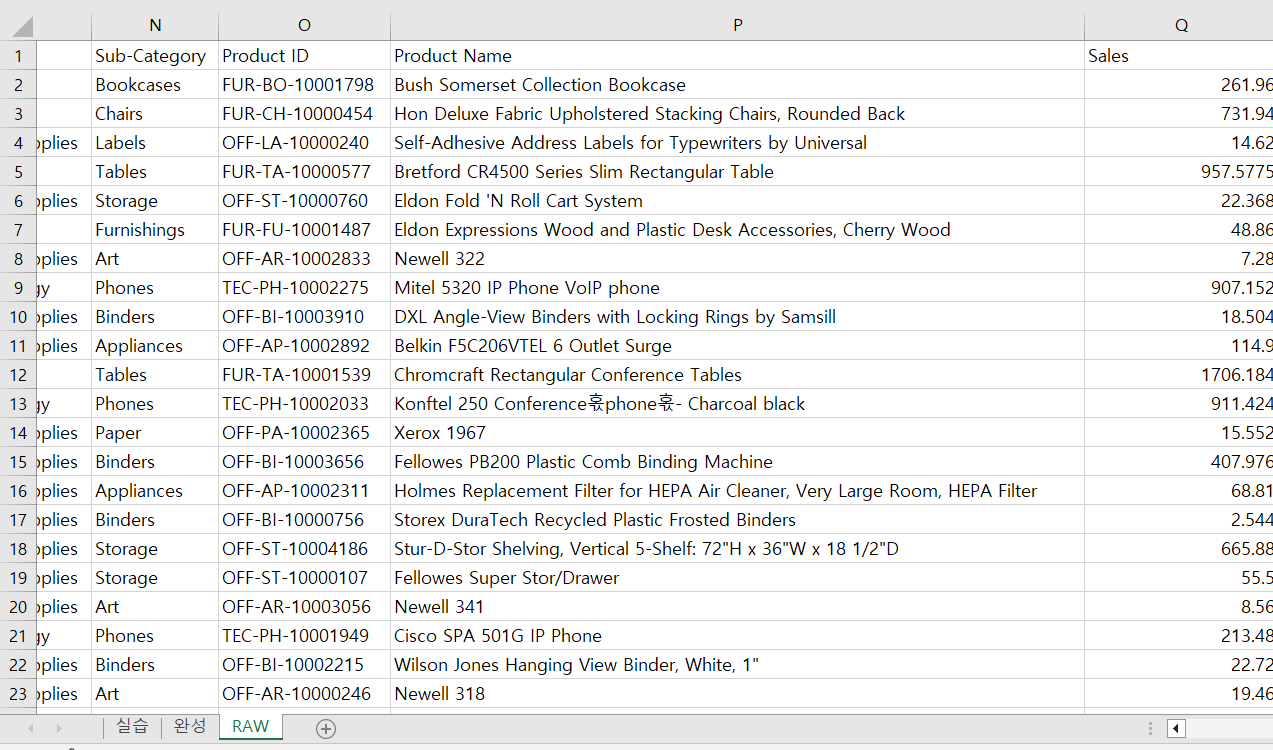This screenshot has width=1273, height=750.
Task: Click the Xerox 1967 cell
Action: [x=738, y=433]
